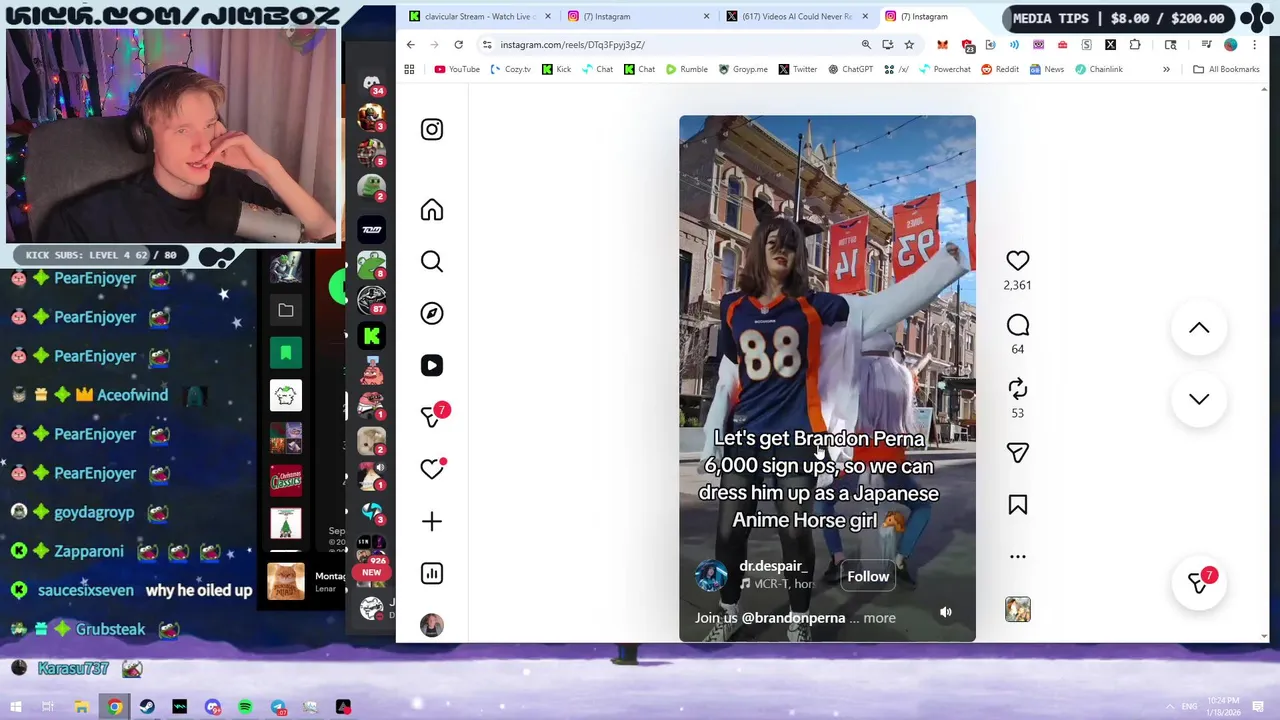Open the reel's three-dot more options

tap(1017, 557)
